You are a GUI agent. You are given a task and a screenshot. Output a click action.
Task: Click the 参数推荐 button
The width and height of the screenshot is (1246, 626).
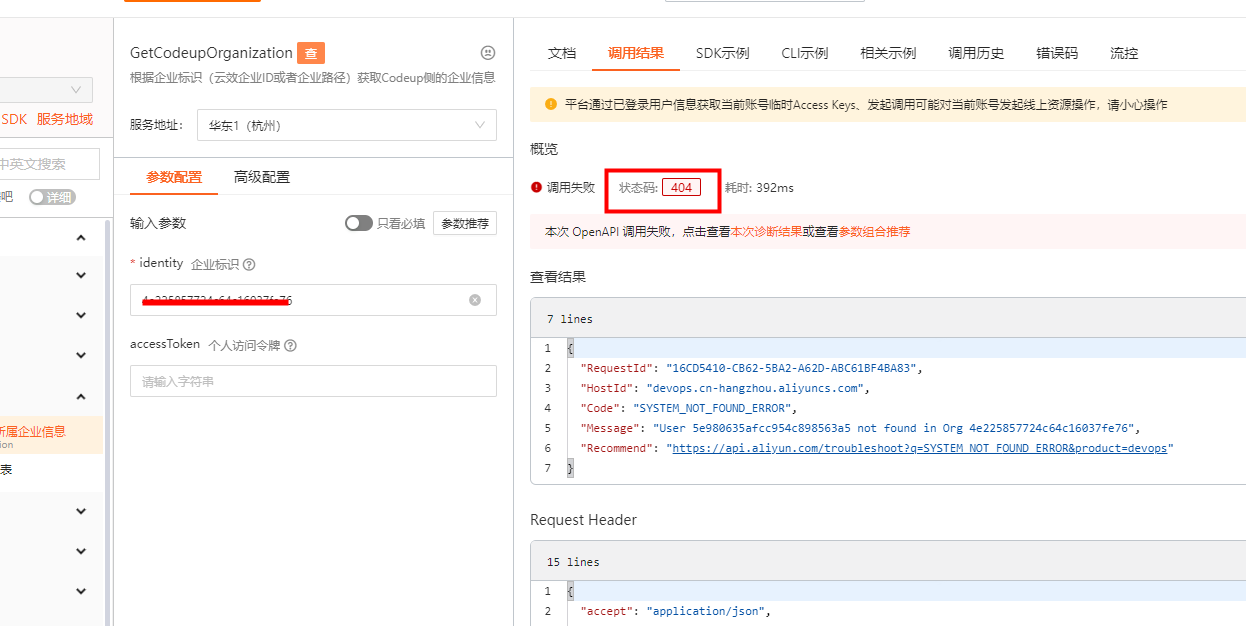(x=465, y=223)
